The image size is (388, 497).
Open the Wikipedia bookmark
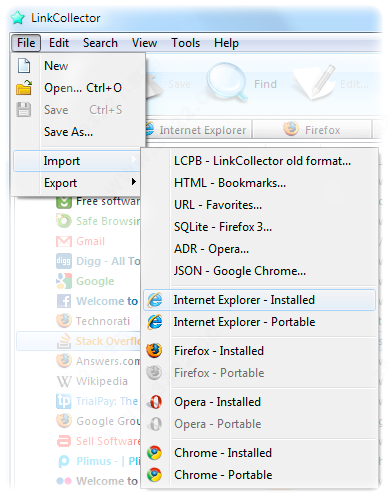(102, 381)
